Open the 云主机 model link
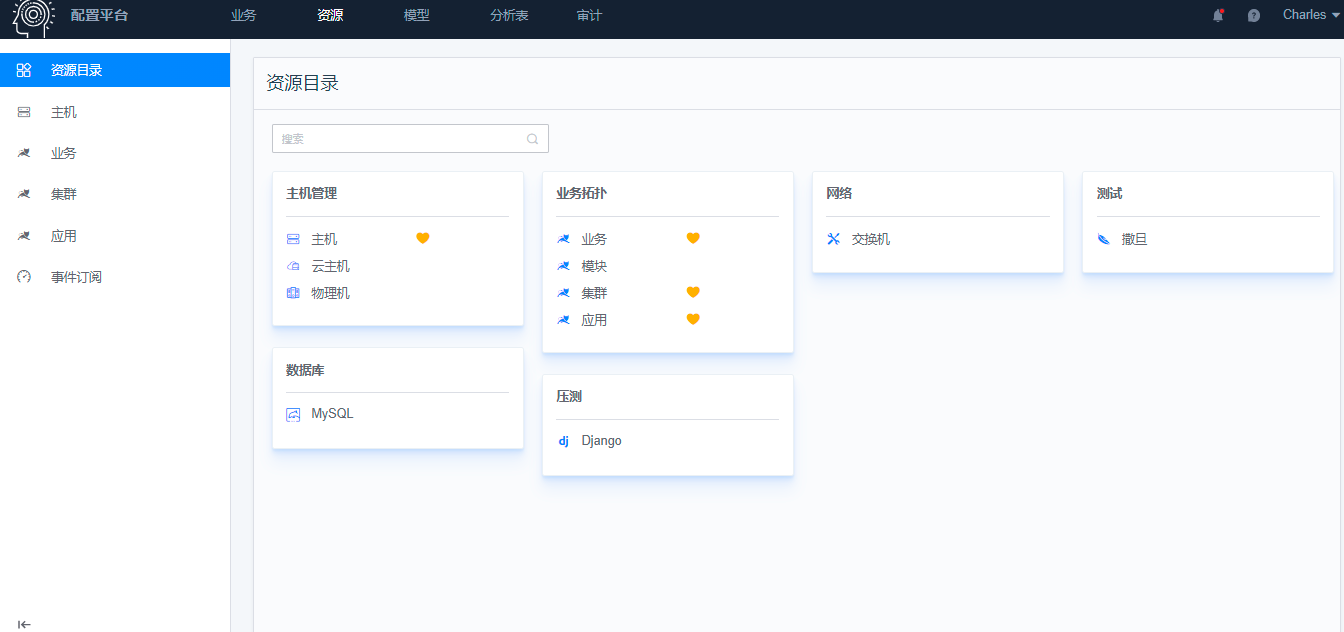The width and height of the screenshot is (1344, 632). pos(330,266)
